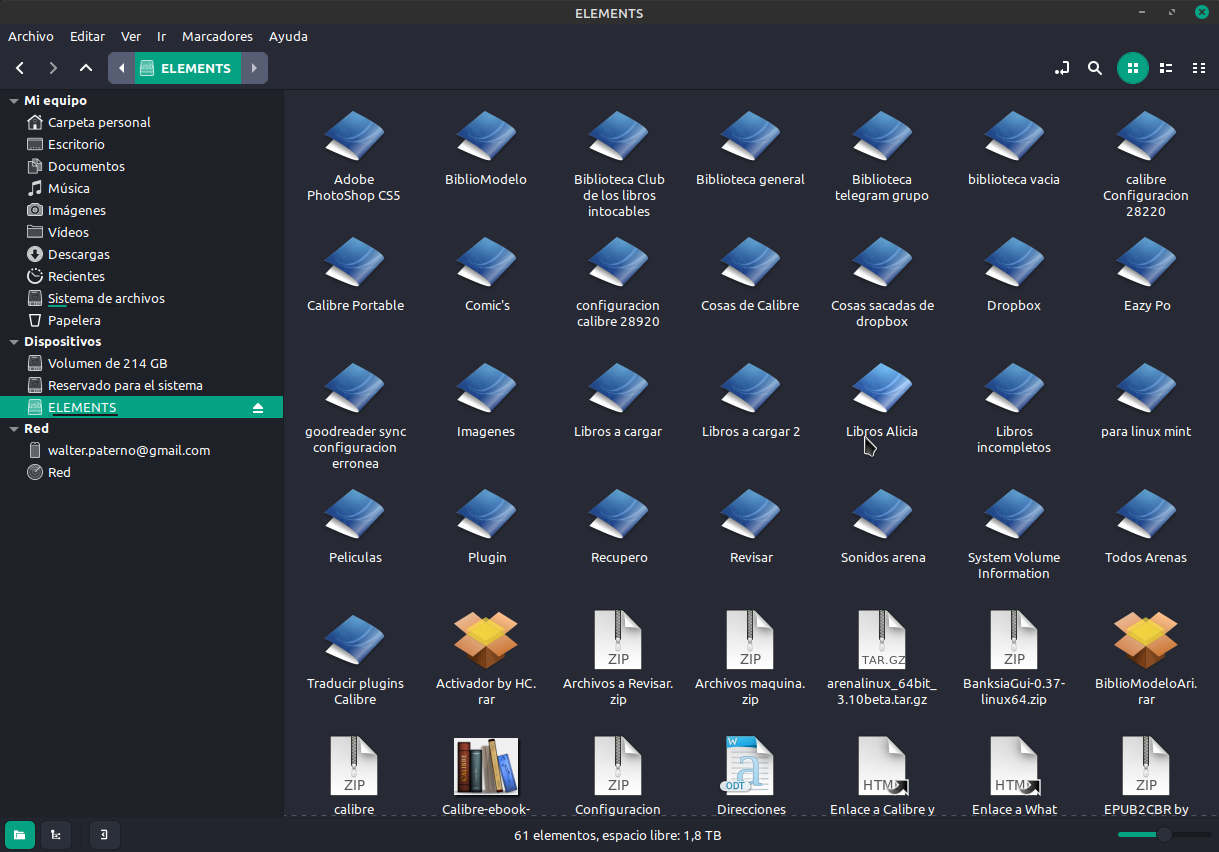Open the Editar menu

[87, 36]
